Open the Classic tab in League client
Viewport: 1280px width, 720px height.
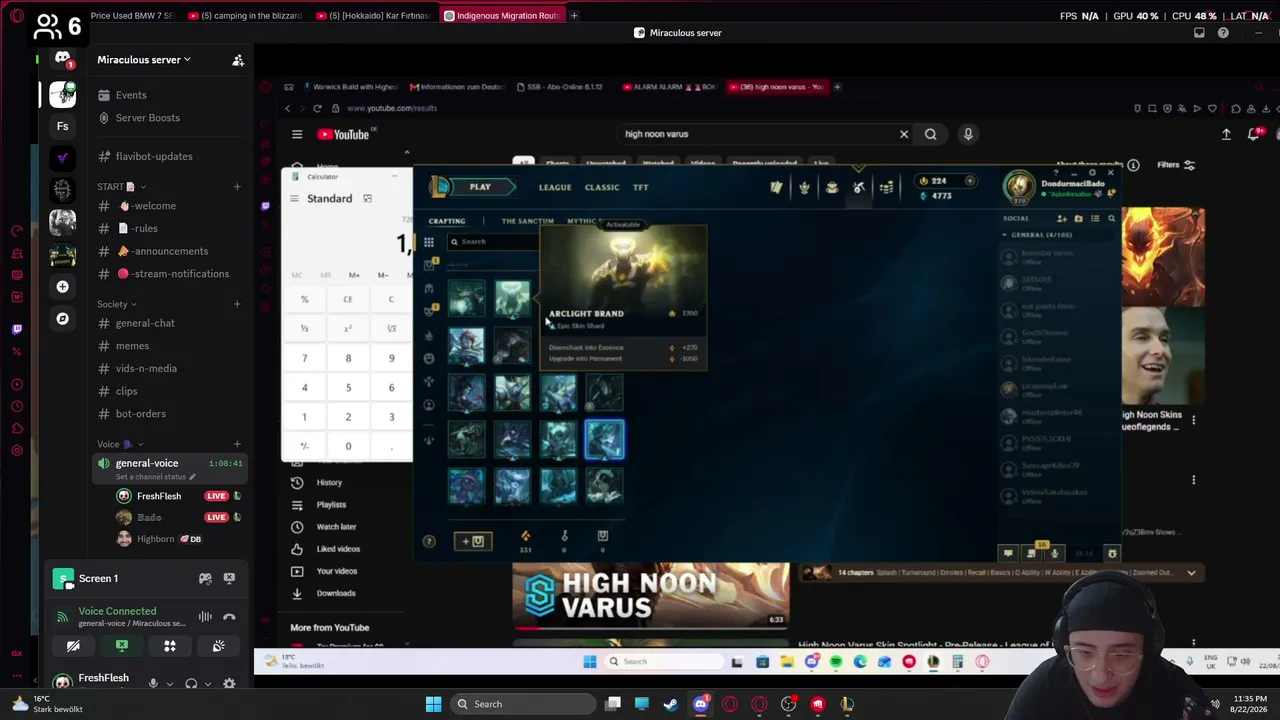tap(602, 187)
